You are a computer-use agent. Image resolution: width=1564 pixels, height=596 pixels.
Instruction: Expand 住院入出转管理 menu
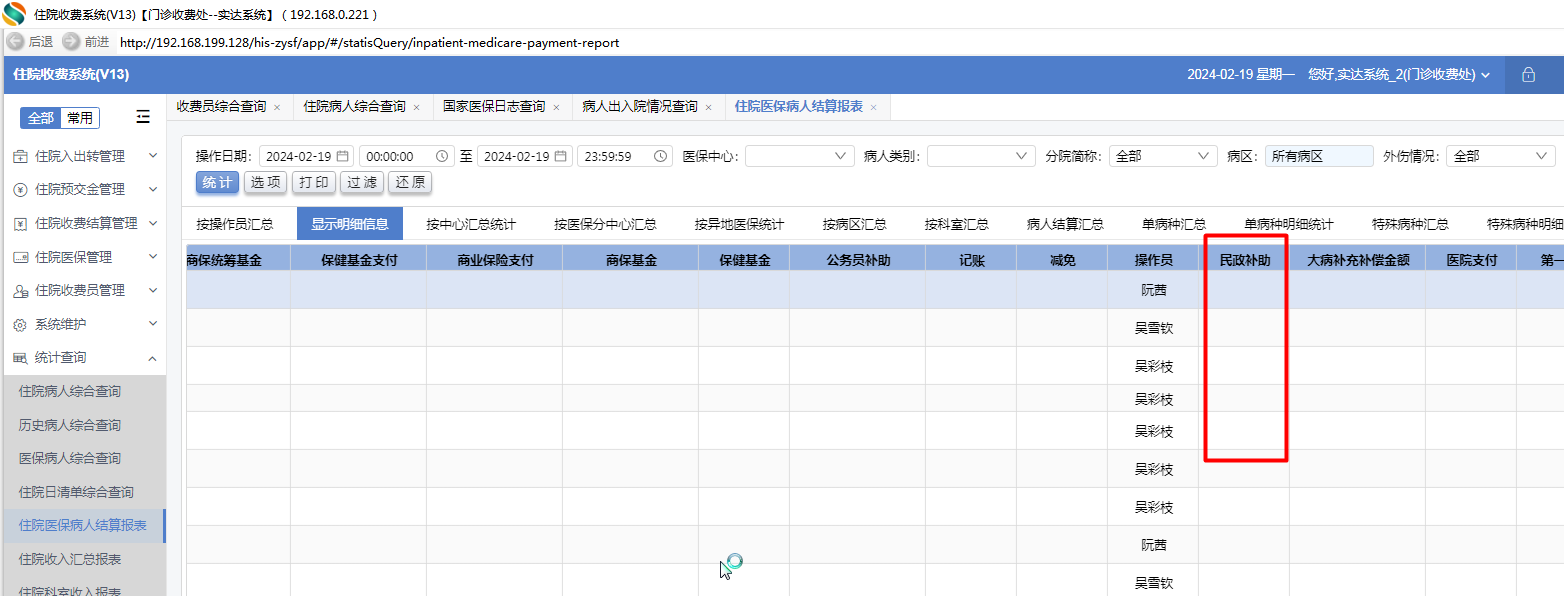click(83, 156)
